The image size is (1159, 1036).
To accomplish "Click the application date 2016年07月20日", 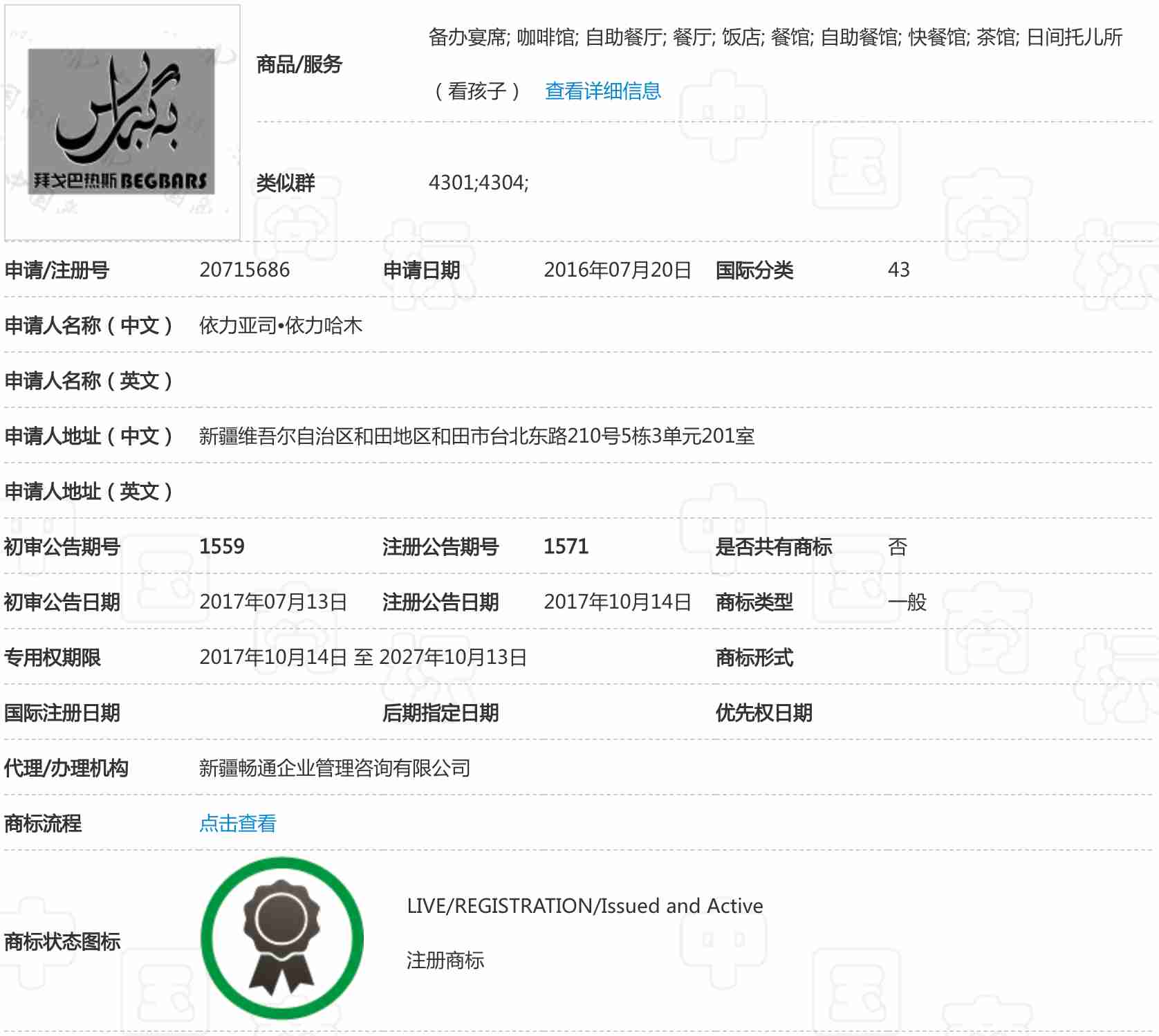I will (x=617, y=270).
